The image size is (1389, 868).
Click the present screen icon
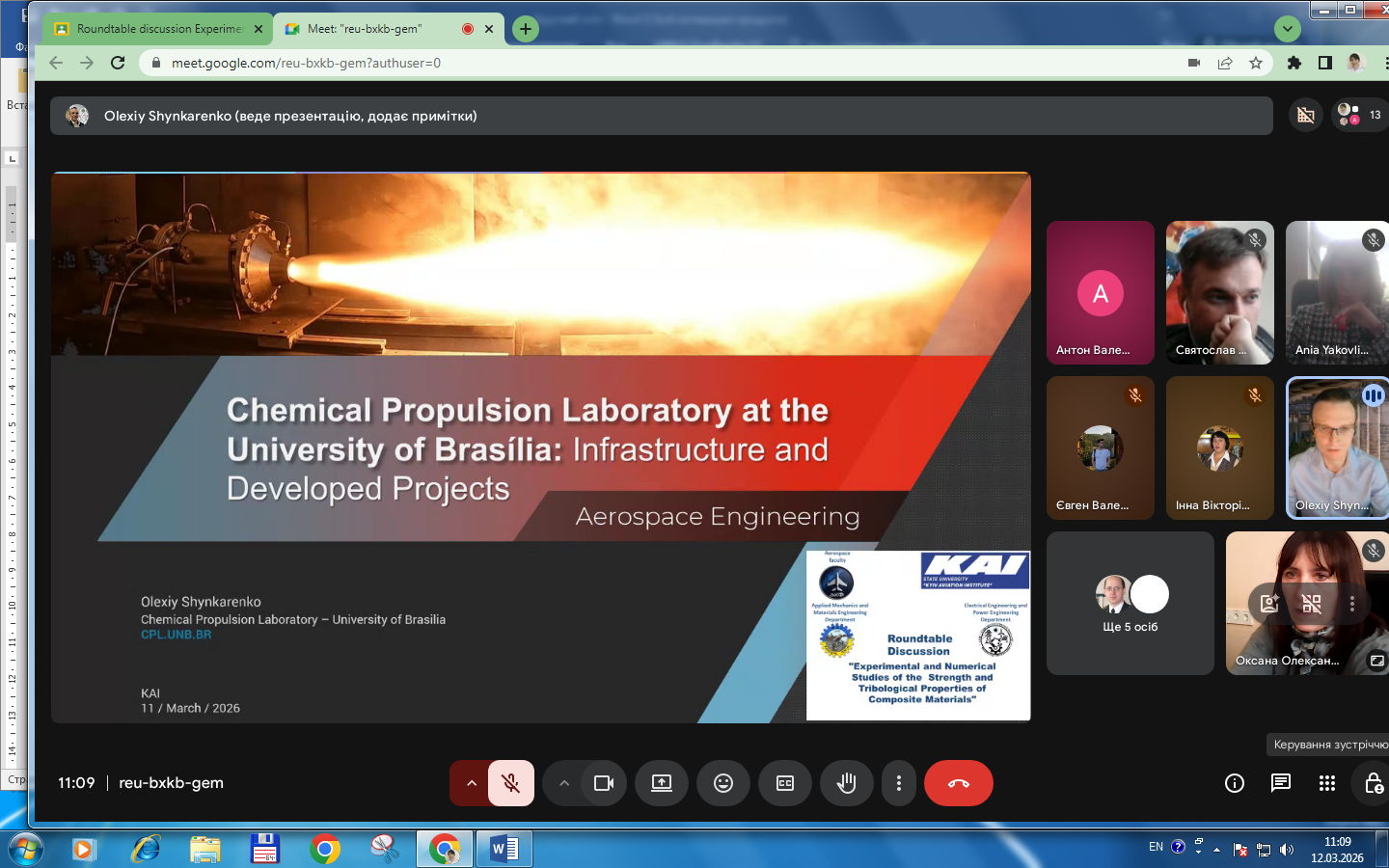[662, 783]
